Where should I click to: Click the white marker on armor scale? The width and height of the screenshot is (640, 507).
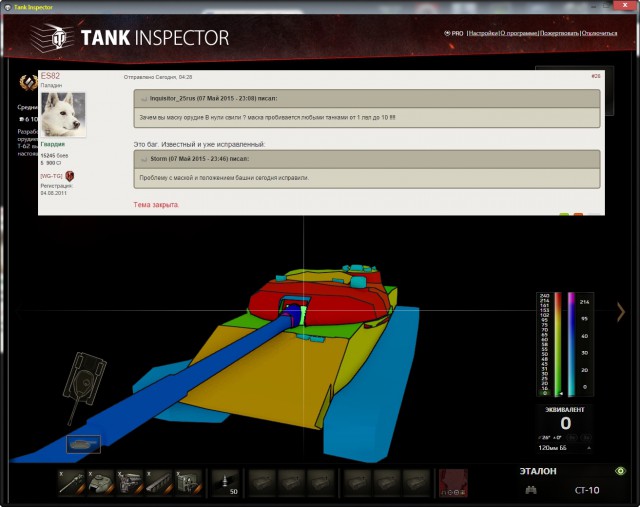561,394
